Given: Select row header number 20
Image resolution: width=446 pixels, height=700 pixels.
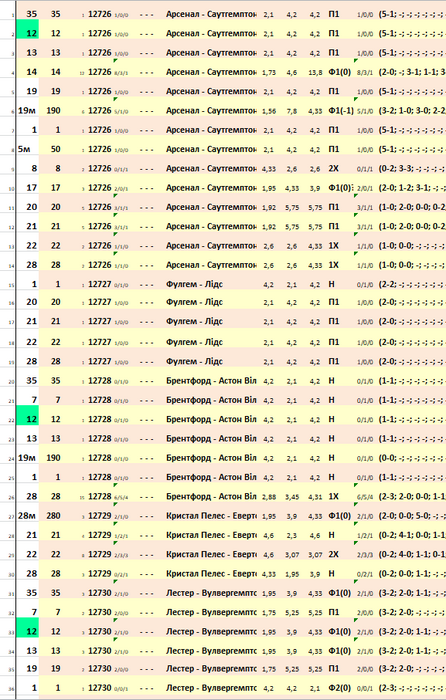Looking at the screenshot, I should point(11,383).
